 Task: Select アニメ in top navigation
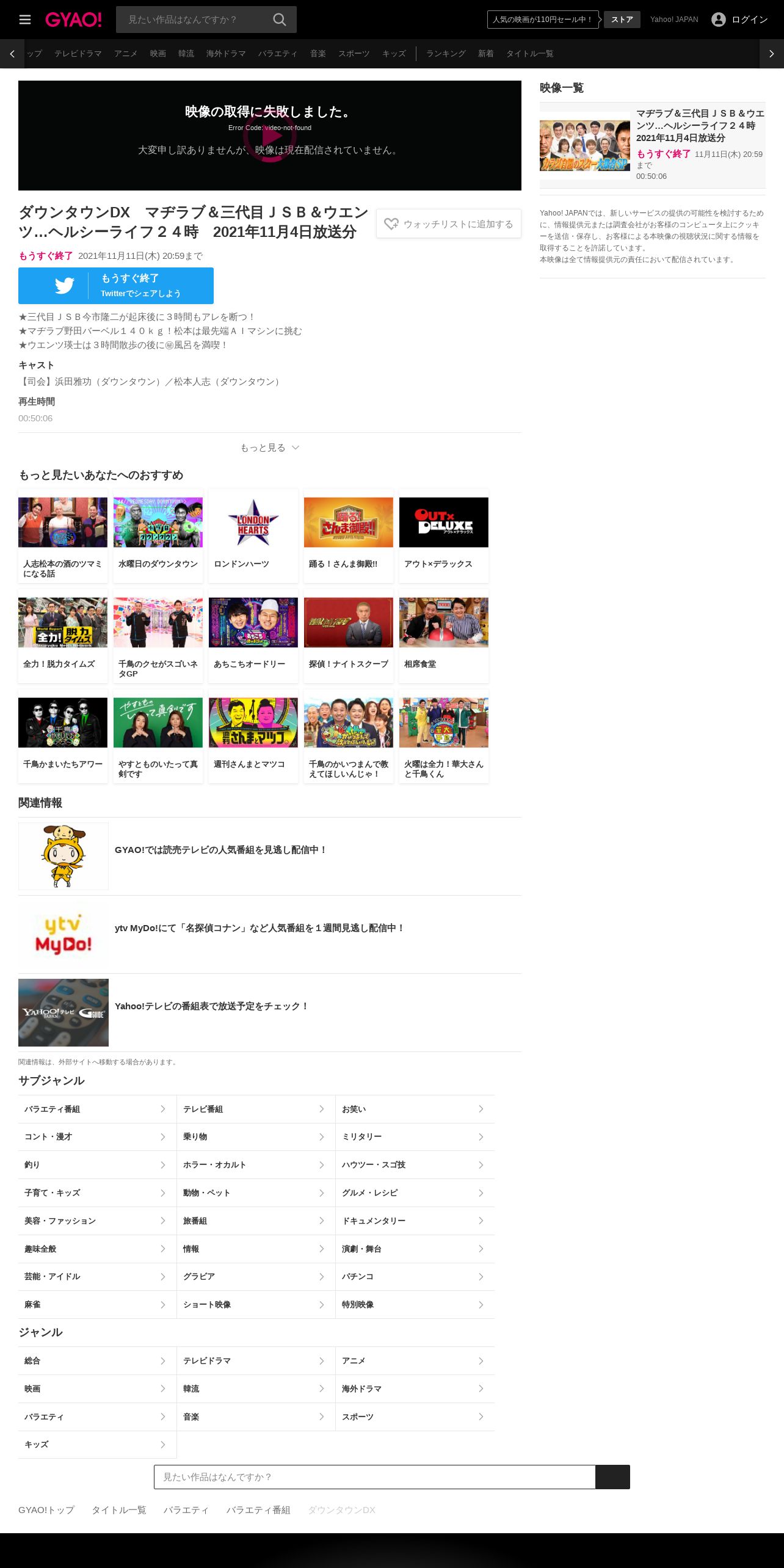(x=126, y=54)
